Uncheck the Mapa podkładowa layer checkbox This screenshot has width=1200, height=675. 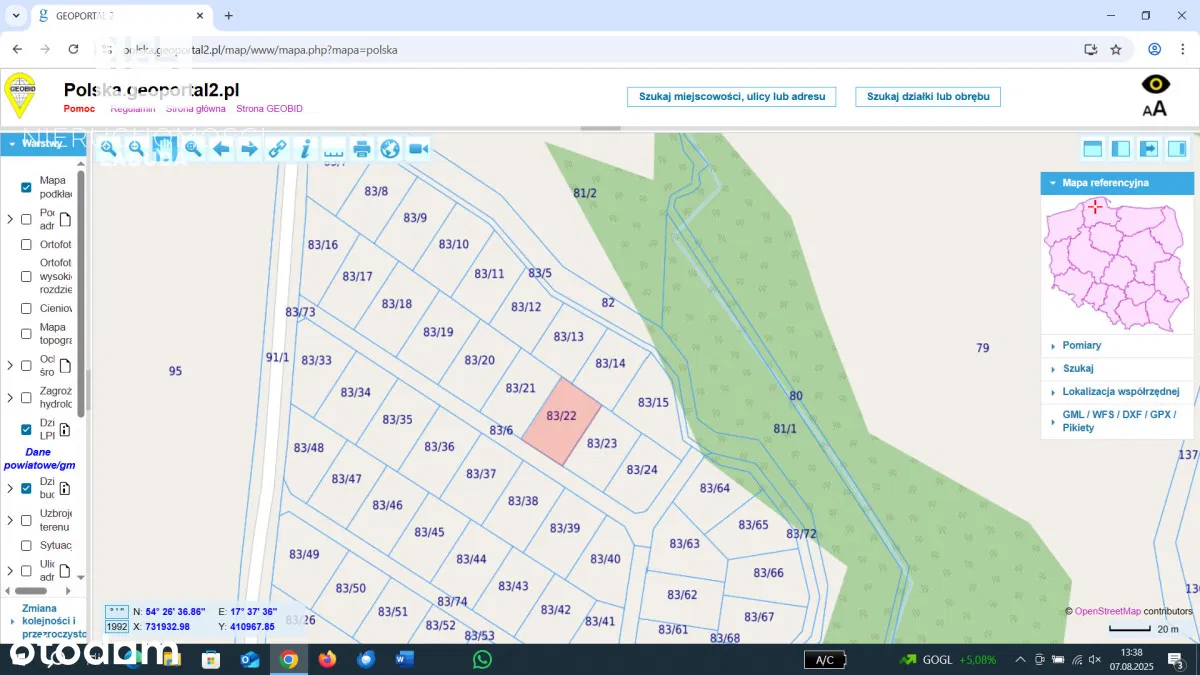pos(27,187)
